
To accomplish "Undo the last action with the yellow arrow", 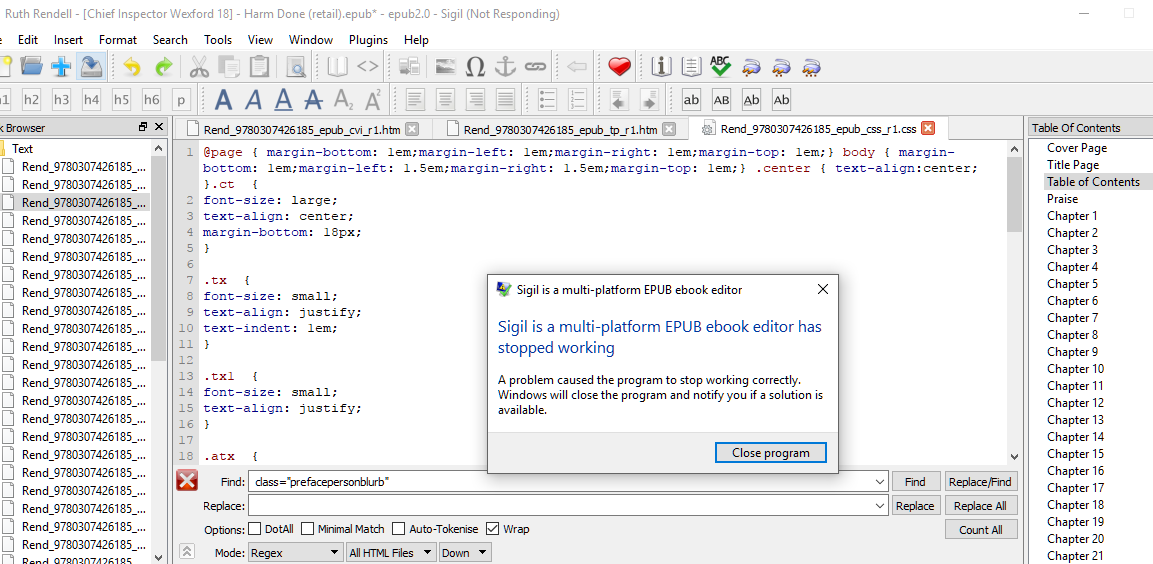I will click(x=132, y=67).
